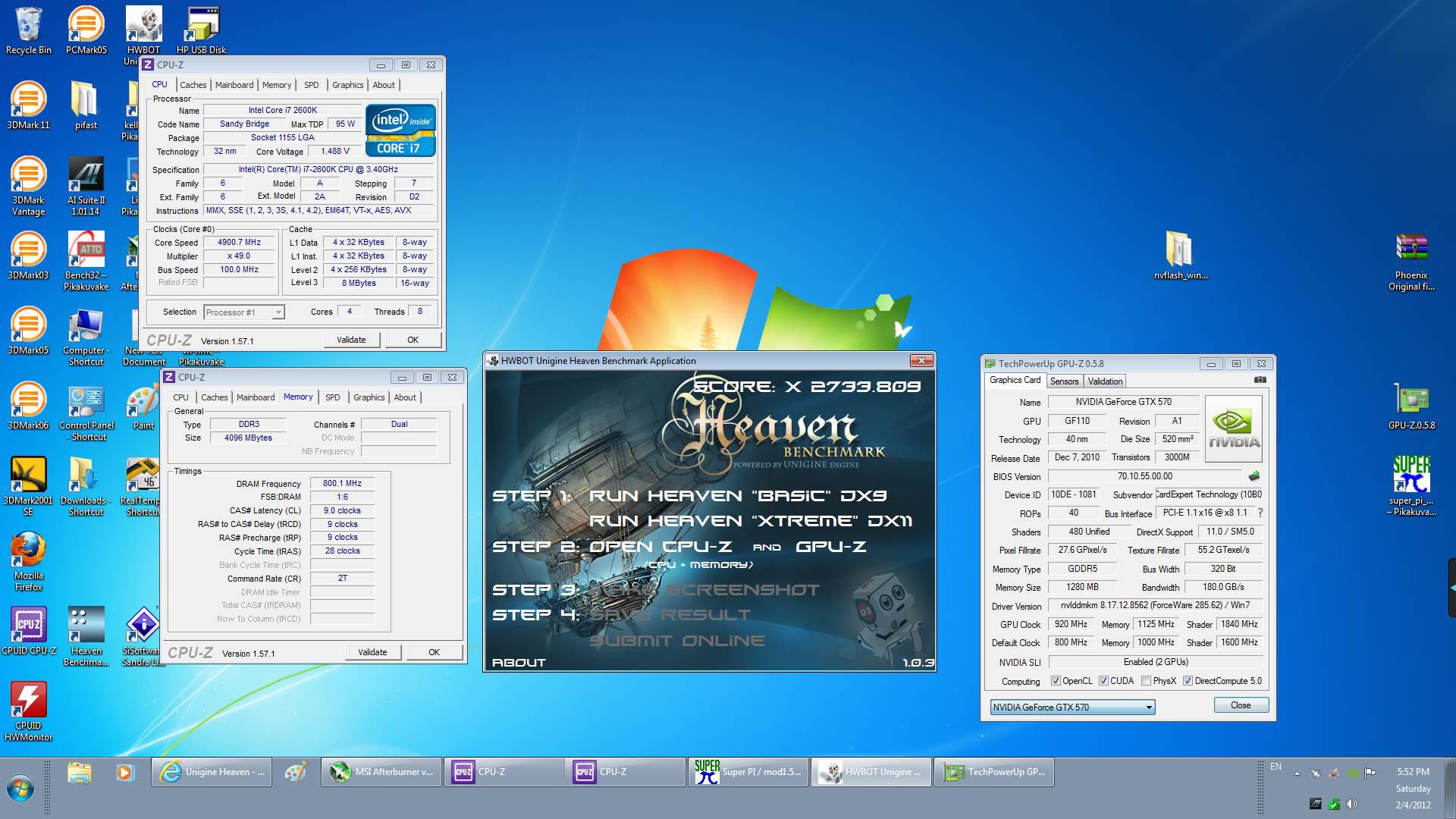
Task: Open Graphics tab in lower CPU-Z window
Action: (369, 397)
